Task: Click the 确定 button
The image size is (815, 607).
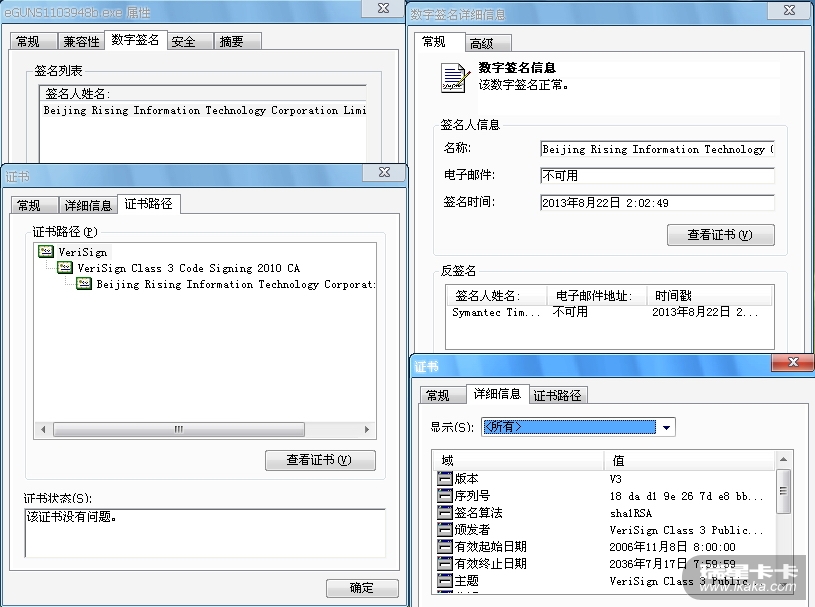Action: click(362, 588)
